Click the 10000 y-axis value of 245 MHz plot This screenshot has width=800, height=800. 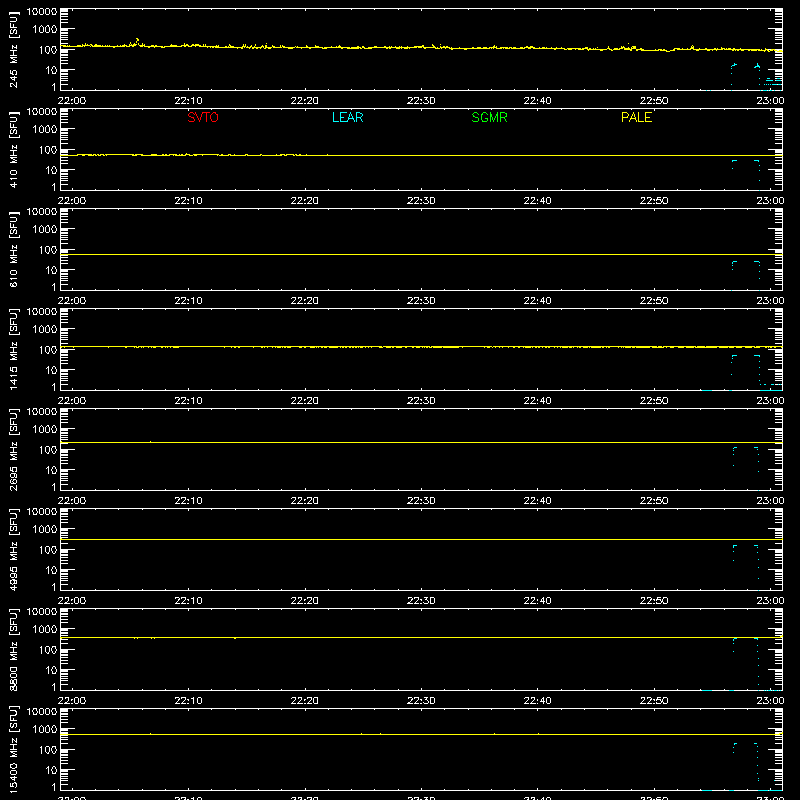pyautogui.click(x=42, y=12)
